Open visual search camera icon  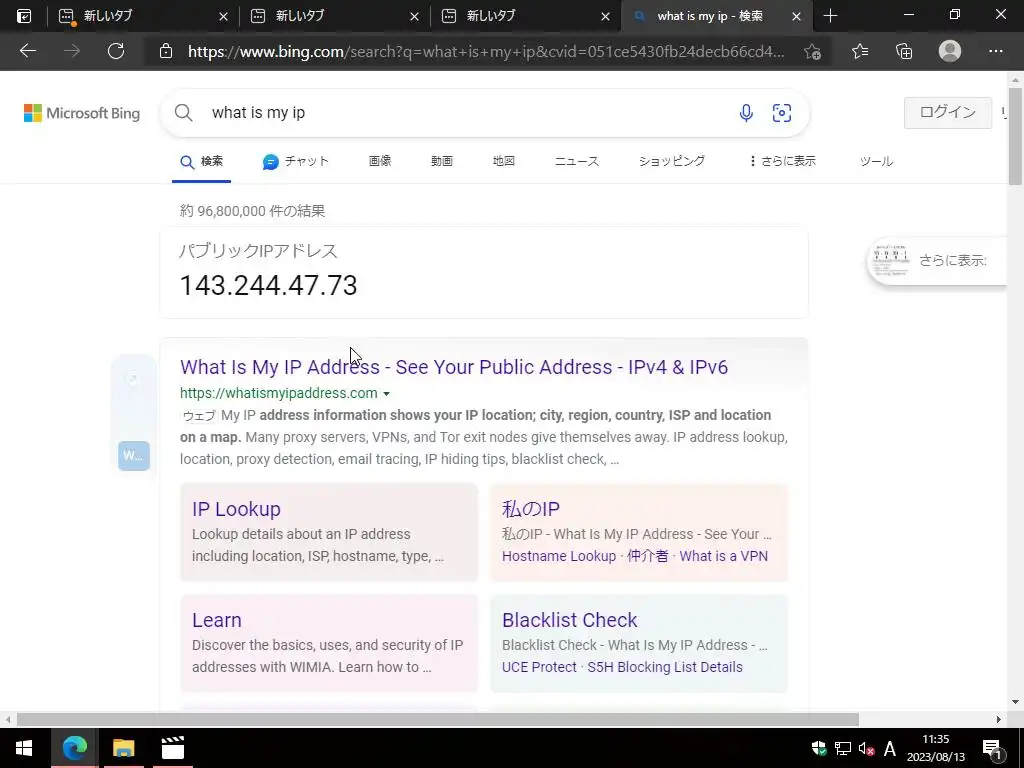tap(782, 113)
